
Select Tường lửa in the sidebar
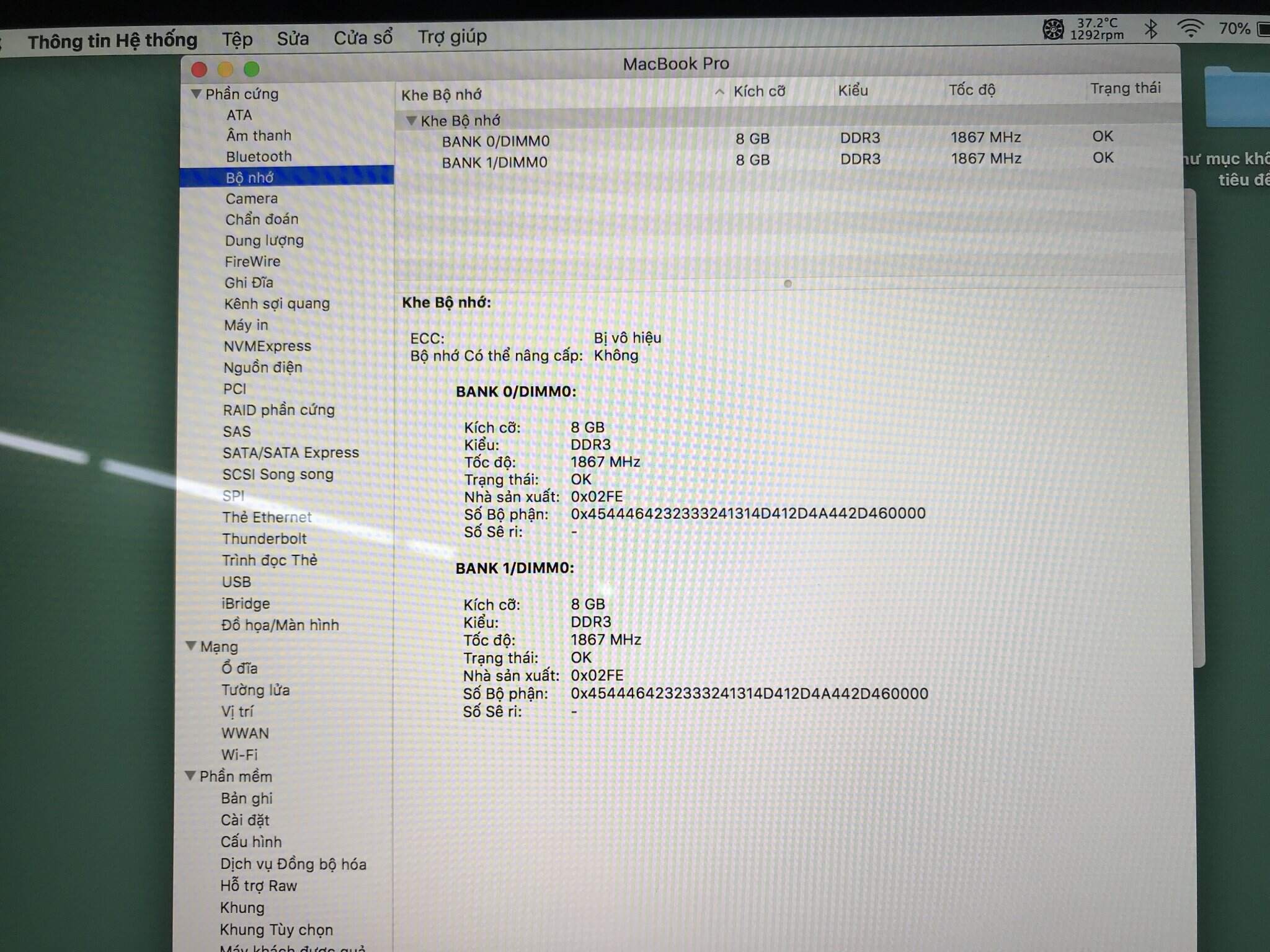[255, 690]
